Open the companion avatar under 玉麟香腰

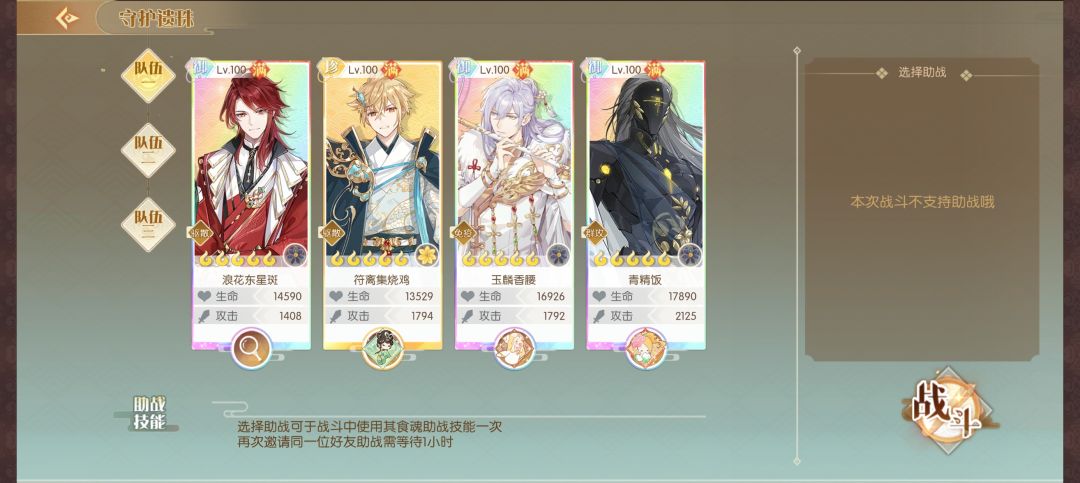pyautogui.click(x=515, y=349)
